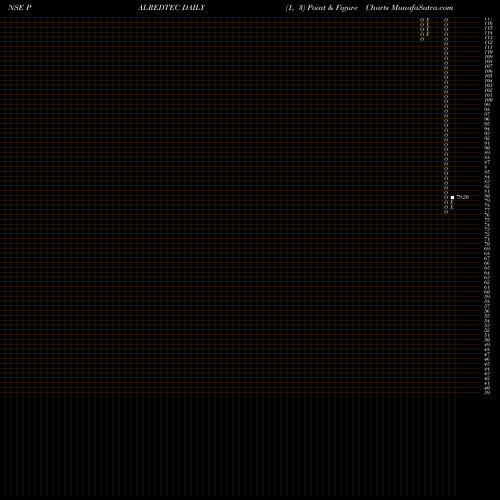The height and width of the screenshot is (500, 500).
Task: Click the 'Charts MunafaSutra.com' text
Action: (x=409, y=8)
